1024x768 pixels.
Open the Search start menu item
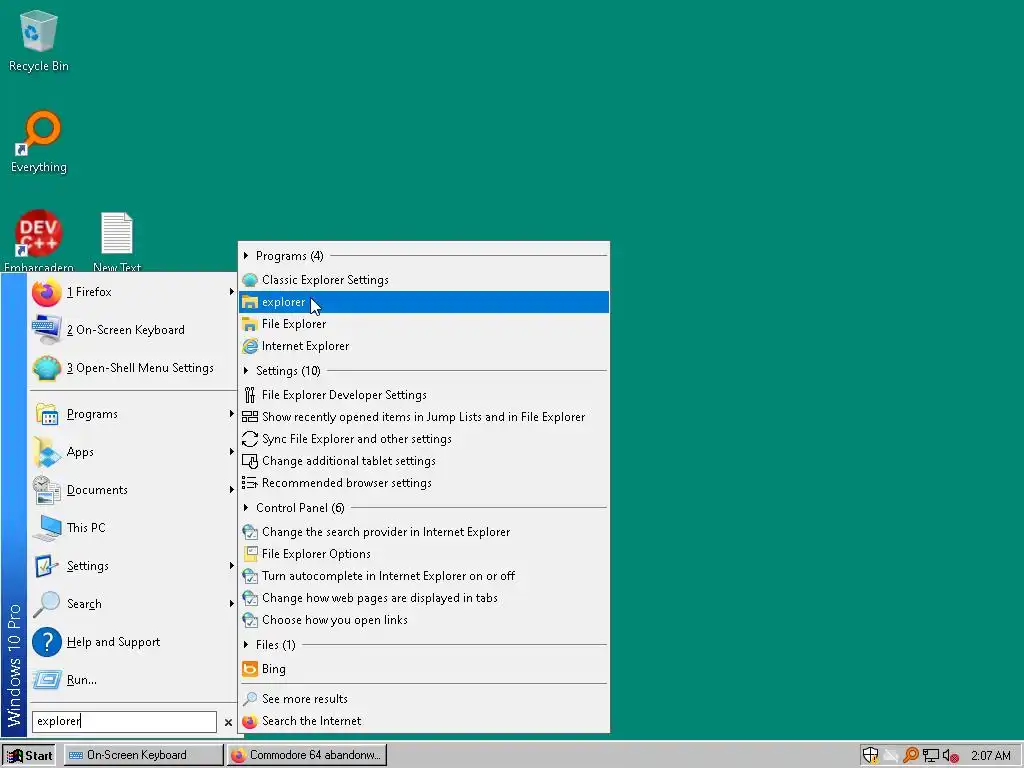(x=133, y=603)
